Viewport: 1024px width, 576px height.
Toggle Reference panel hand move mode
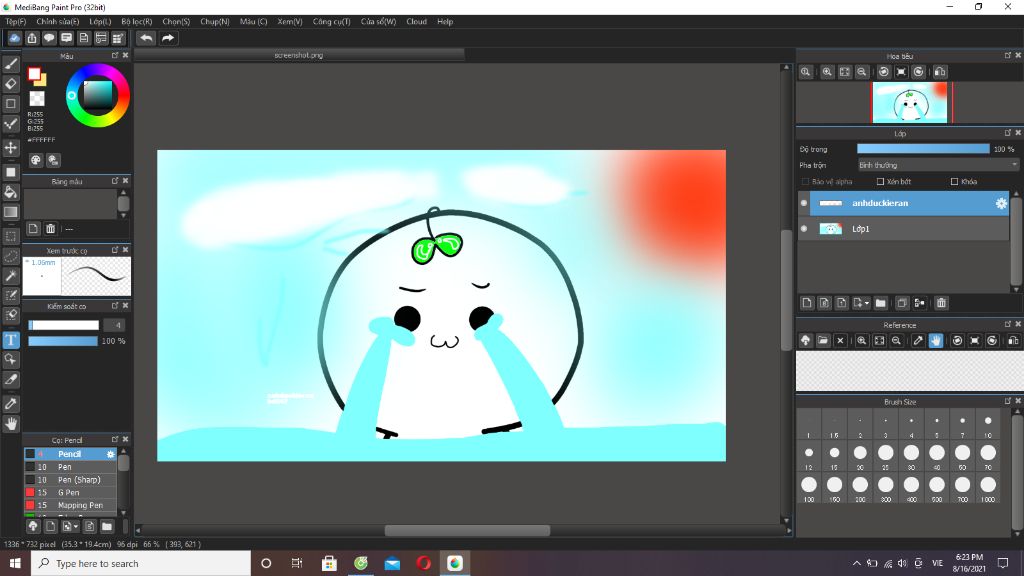[x=936, y=340]
